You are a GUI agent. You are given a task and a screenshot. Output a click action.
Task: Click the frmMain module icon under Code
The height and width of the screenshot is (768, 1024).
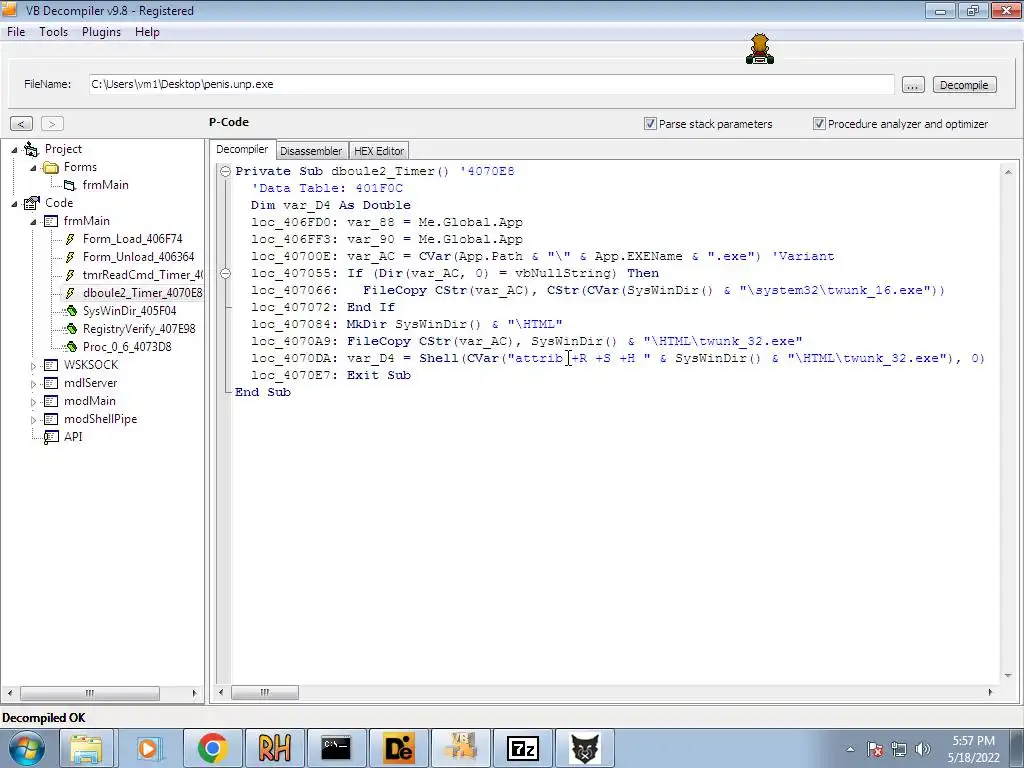(51, 221)
